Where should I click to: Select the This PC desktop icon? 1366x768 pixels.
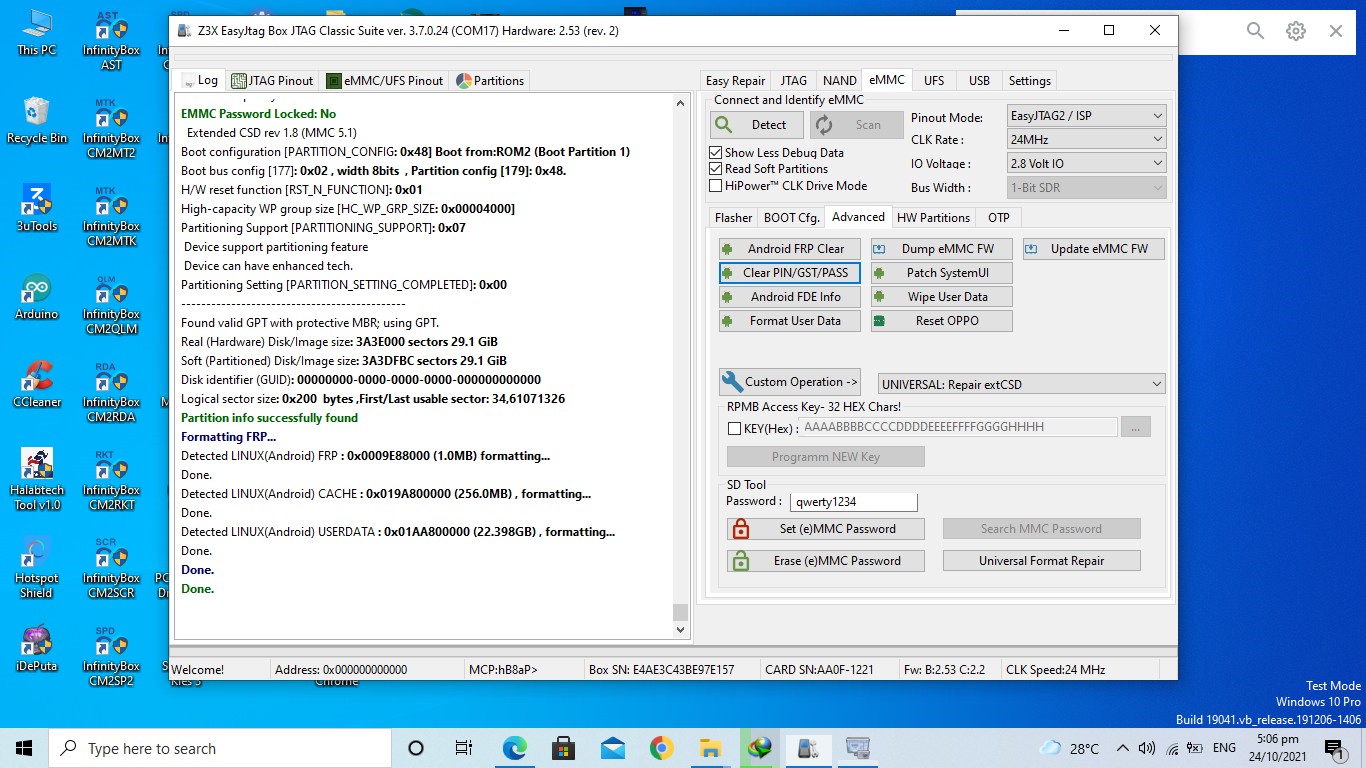click(x=36, y=32)
